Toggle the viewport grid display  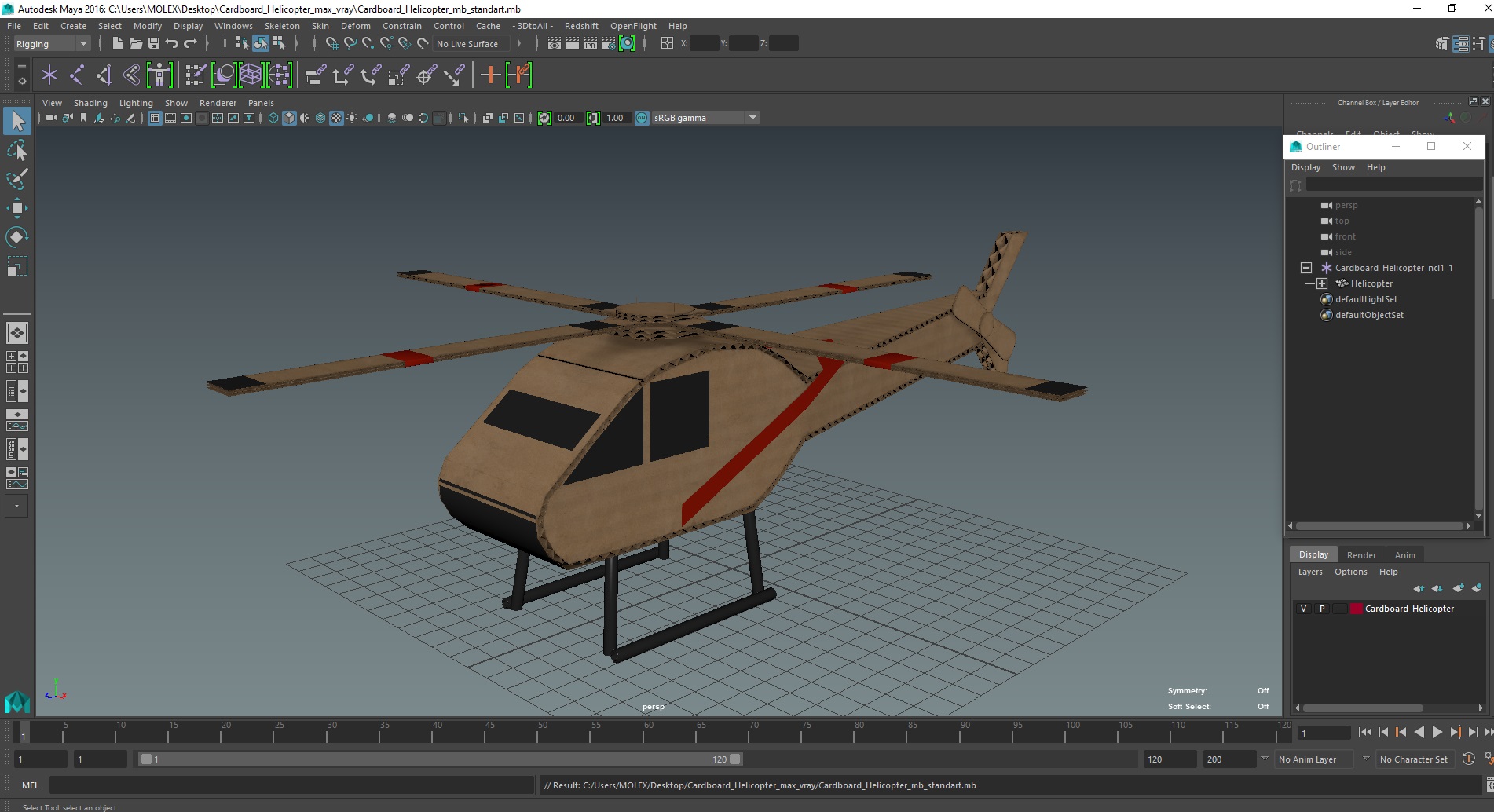click(x=155, y=118)
